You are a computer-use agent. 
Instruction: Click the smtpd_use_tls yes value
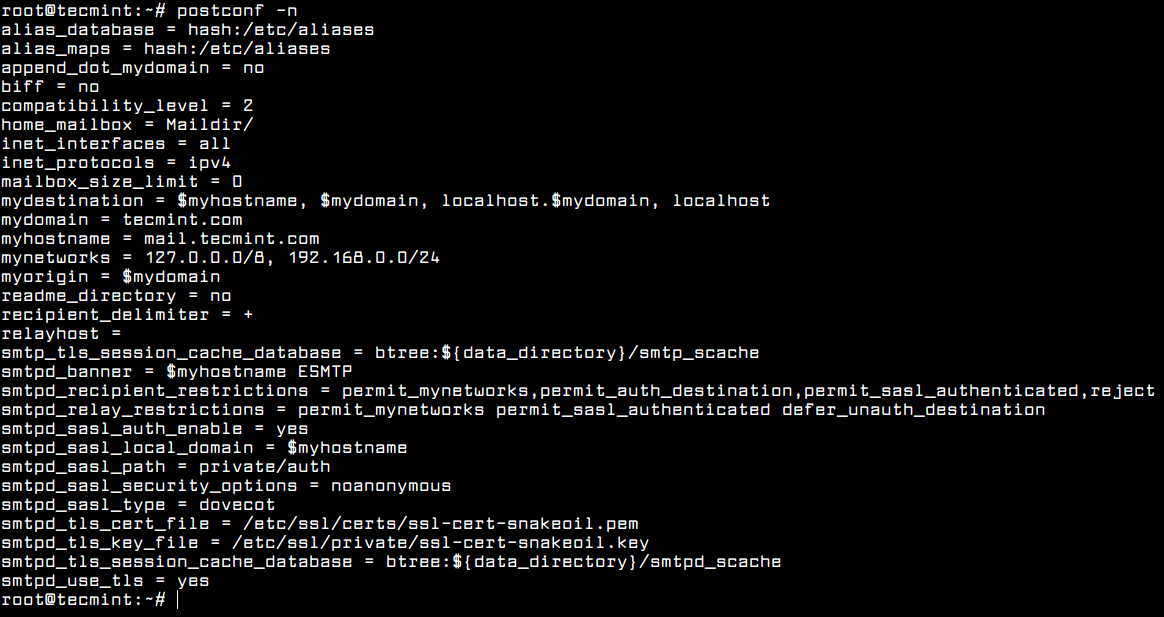click(193, 581)
